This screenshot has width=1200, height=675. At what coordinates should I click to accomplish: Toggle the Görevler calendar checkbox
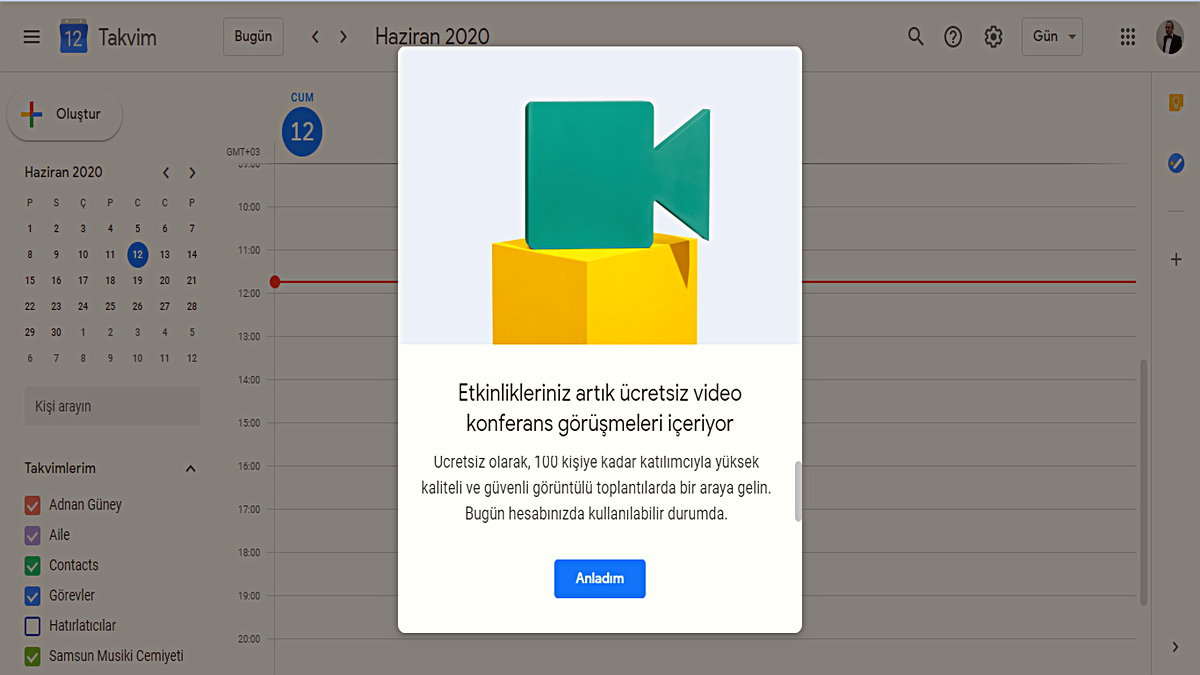(x=32, y=595)
